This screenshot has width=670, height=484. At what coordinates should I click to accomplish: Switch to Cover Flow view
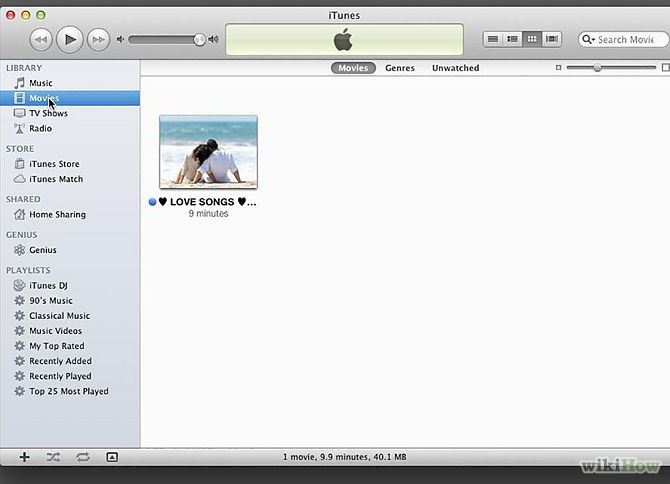pyautogui.click(x=552, y=39)
